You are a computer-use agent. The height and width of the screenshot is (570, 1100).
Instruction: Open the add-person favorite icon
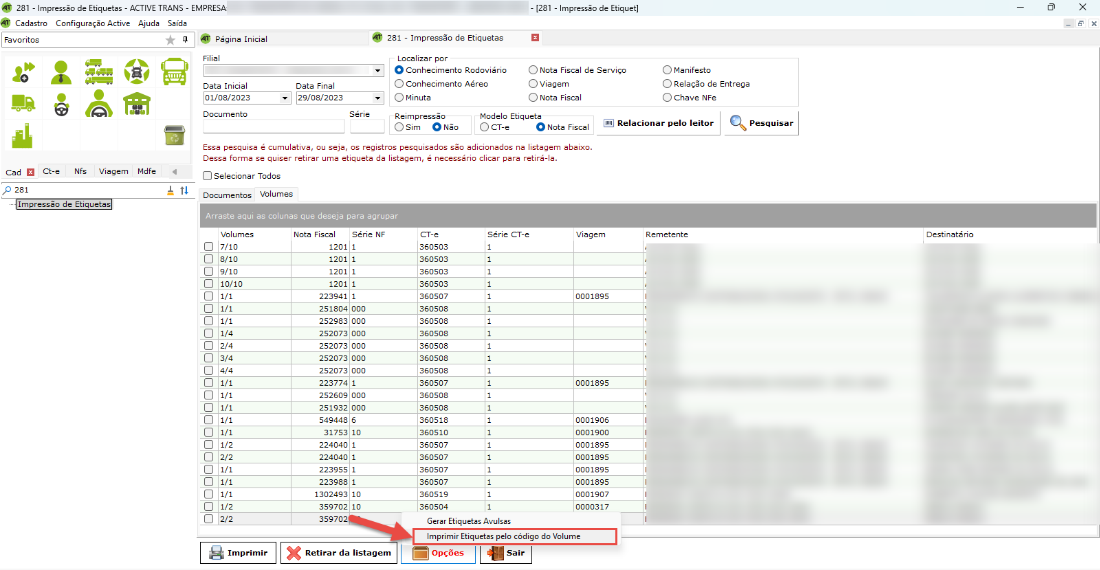[x=23, y=72]
